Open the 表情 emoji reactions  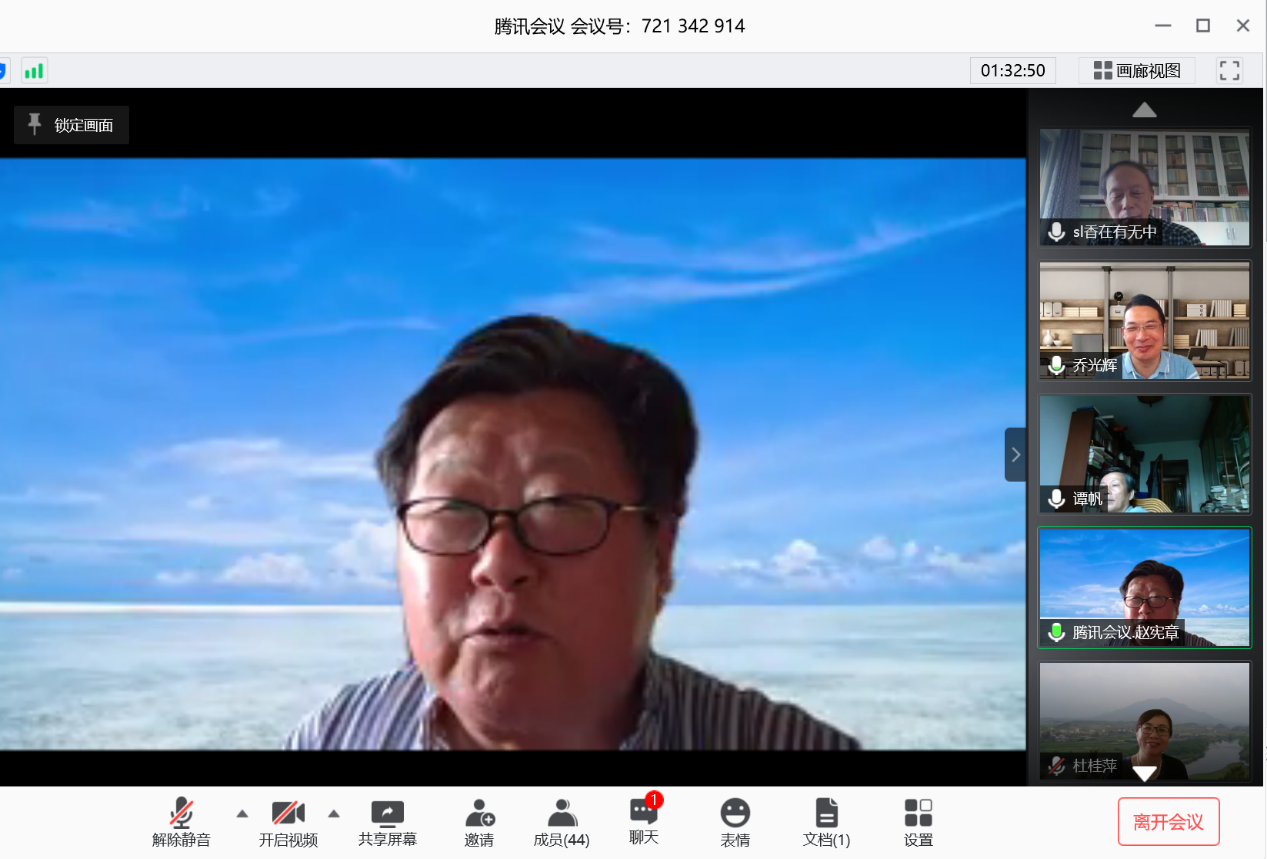(735, 823)
